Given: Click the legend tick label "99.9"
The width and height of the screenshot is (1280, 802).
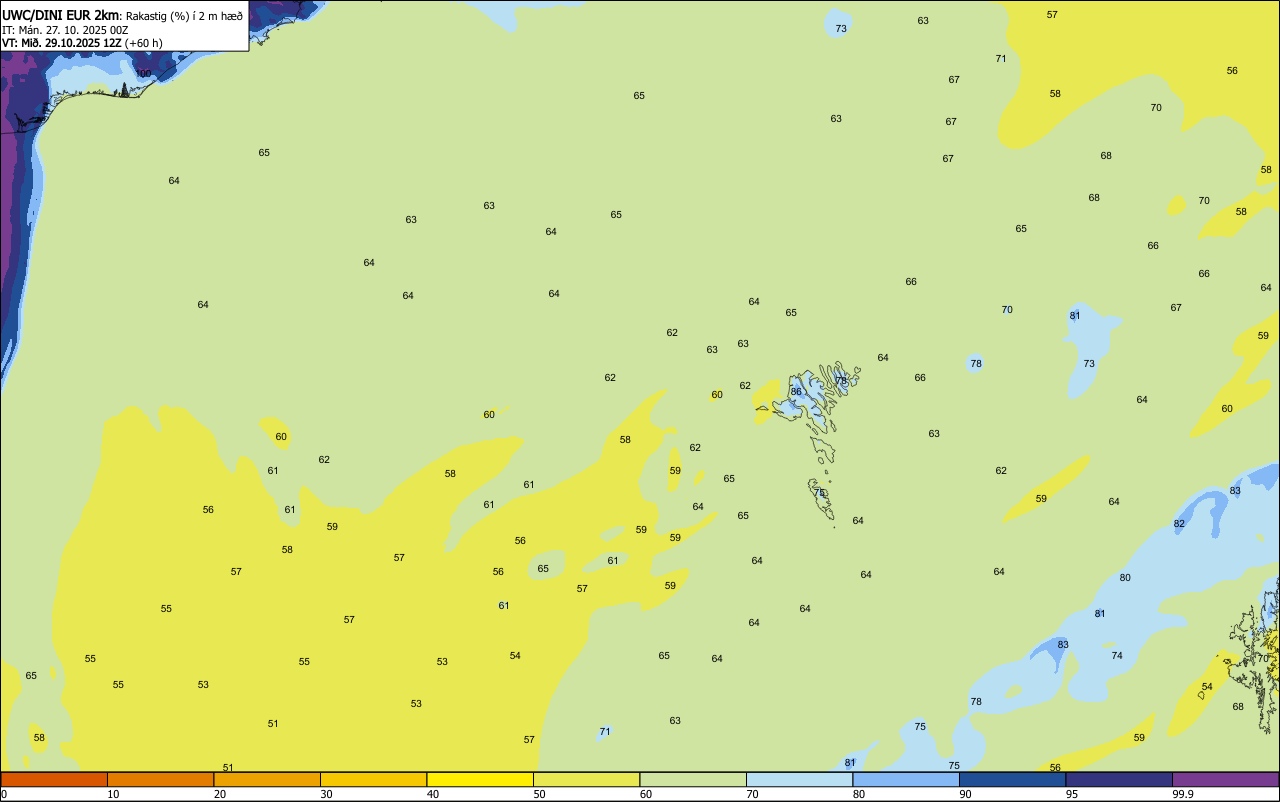Looking at the screenshot, I should [x=1183, y=794].
